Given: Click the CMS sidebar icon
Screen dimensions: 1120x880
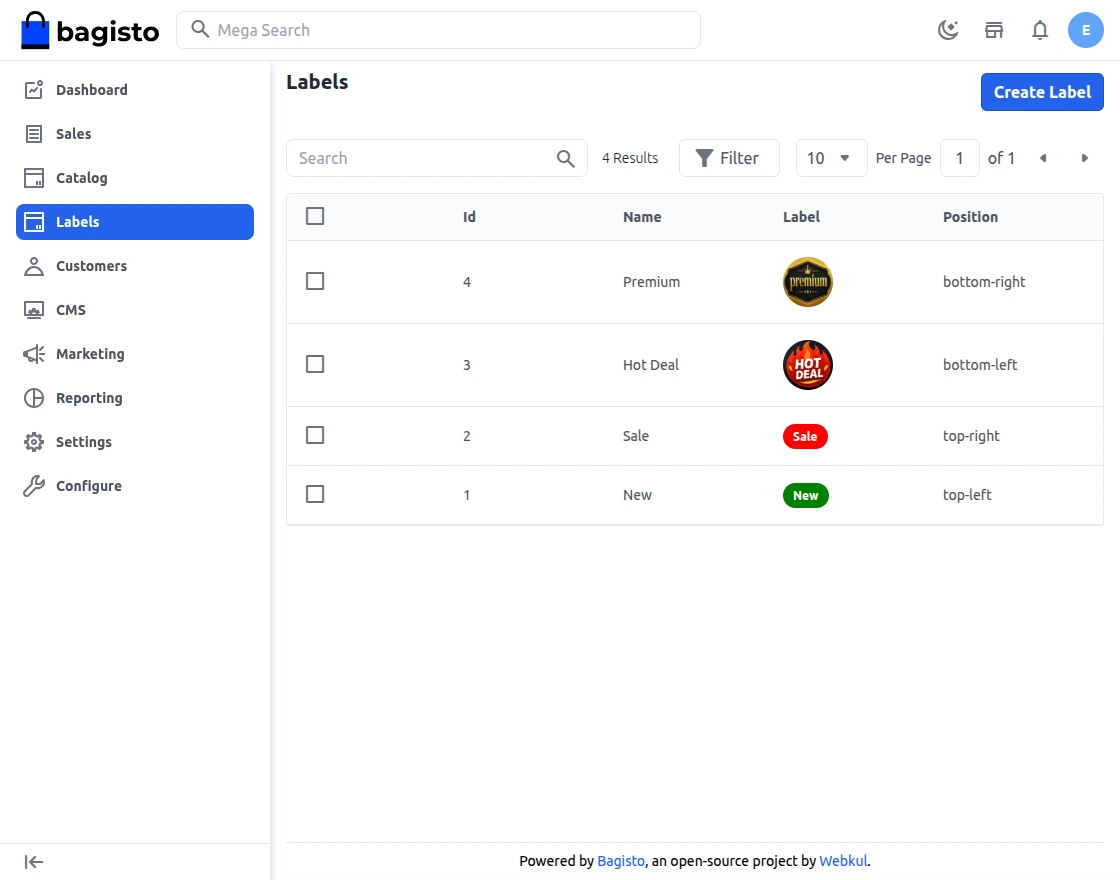Looking at the screenshot, I should (x=34, y=310).
